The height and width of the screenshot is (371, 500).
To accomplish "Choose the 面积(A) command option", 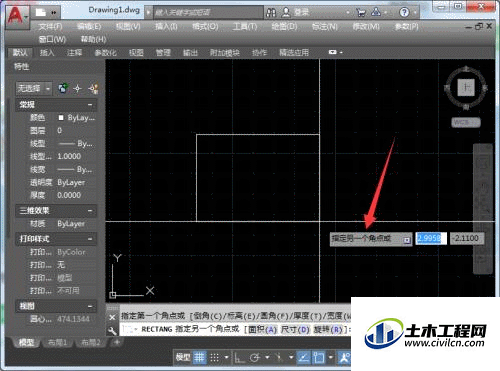I will (x=263, y=330).
